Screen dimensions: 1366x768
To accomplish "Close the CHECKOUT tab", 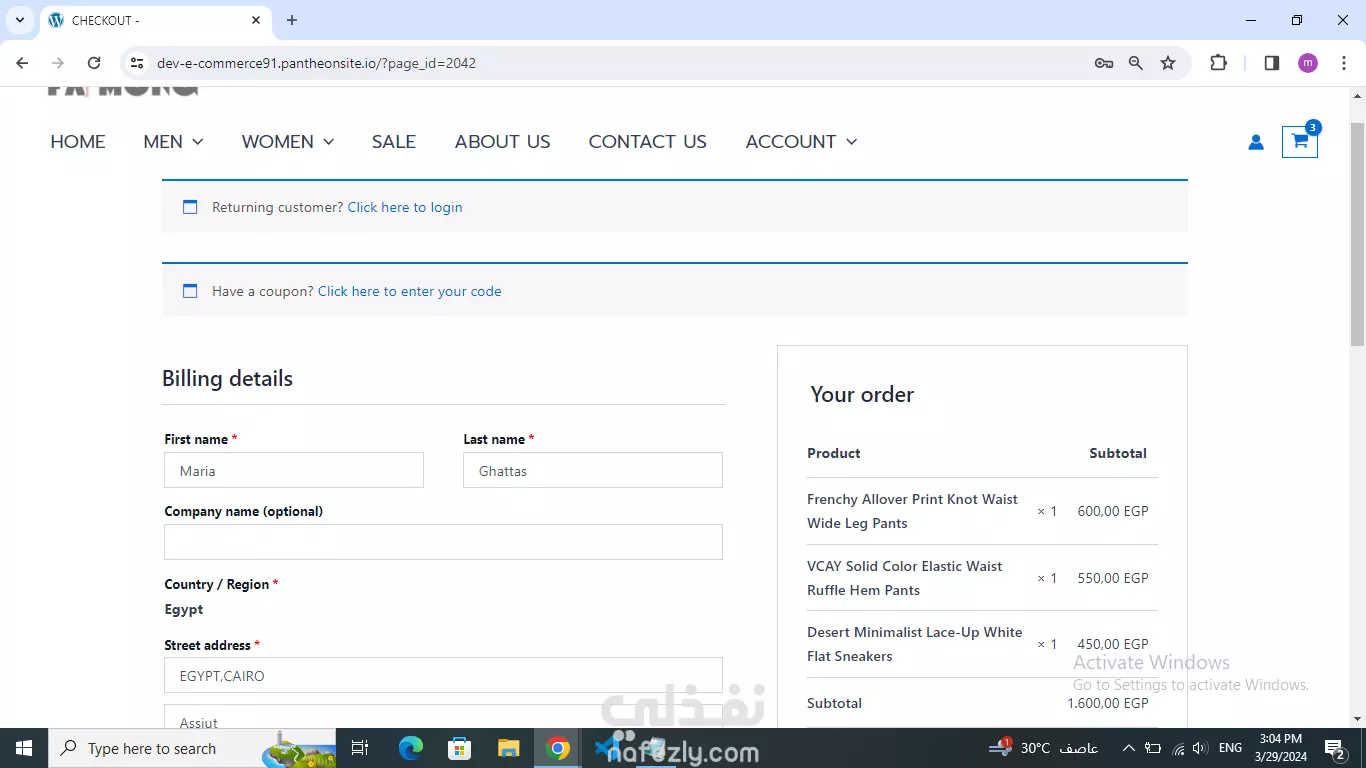I will [256, 20].
